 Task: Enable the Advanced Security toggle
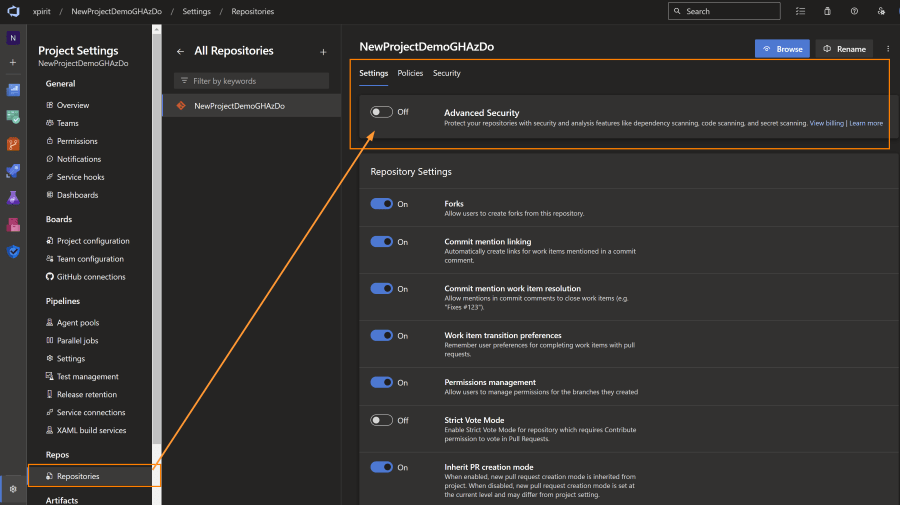click(381, 112)
